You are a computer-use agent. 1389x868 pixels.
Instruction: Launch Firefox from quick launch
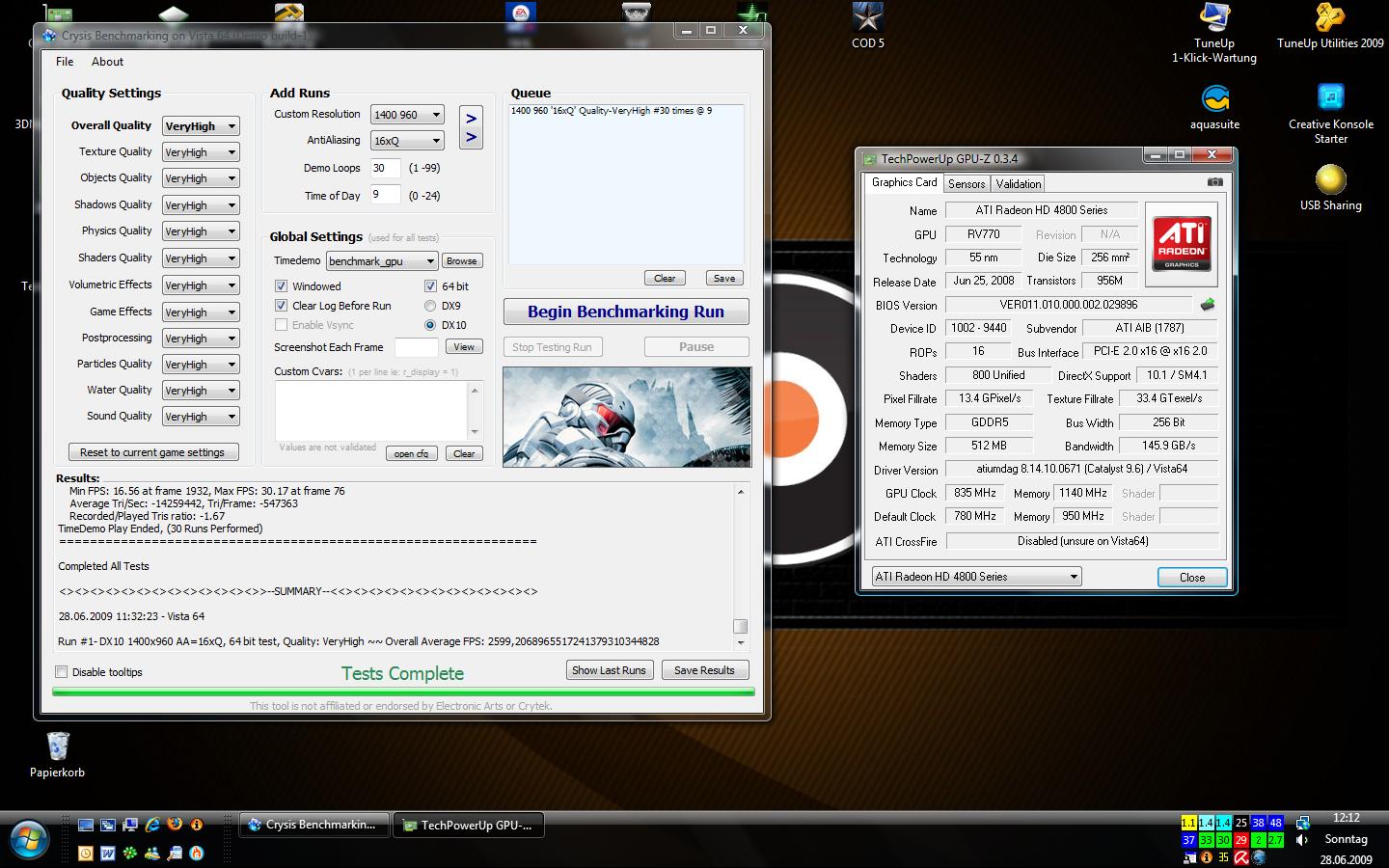coord(175,825)
